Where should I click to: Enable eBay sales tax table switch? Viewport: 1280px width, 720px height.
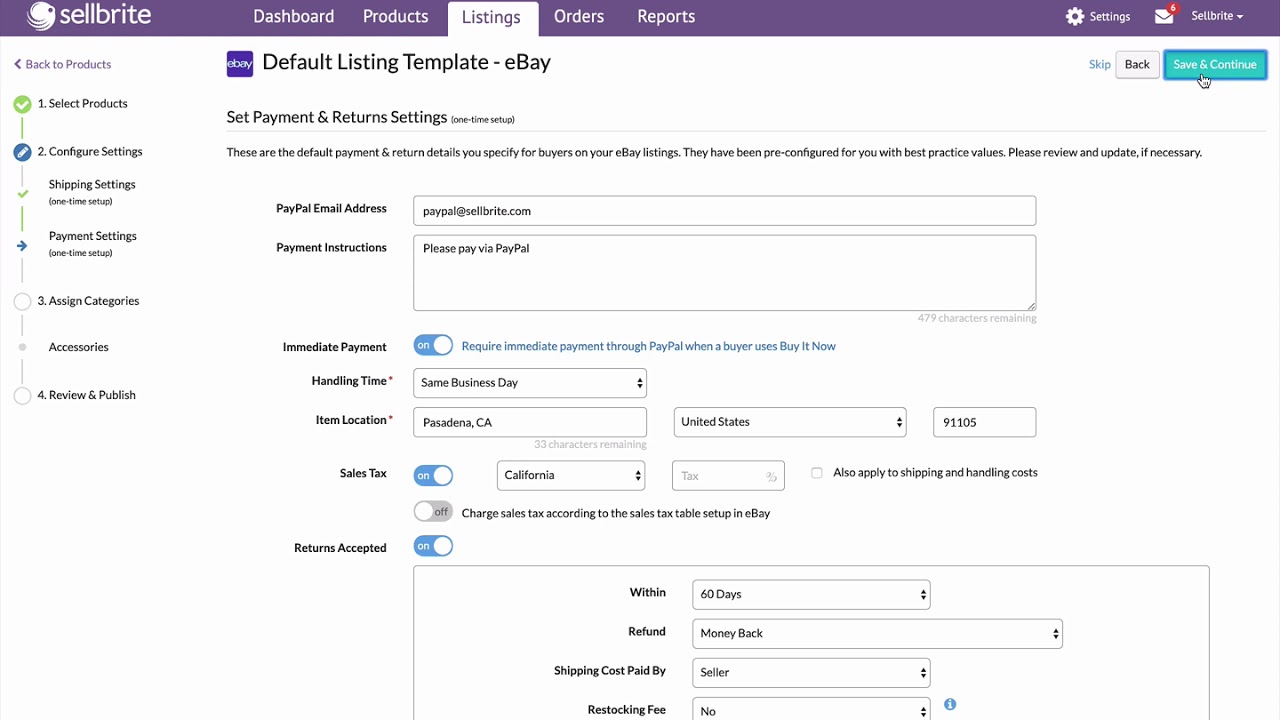[x=433, y=512]
